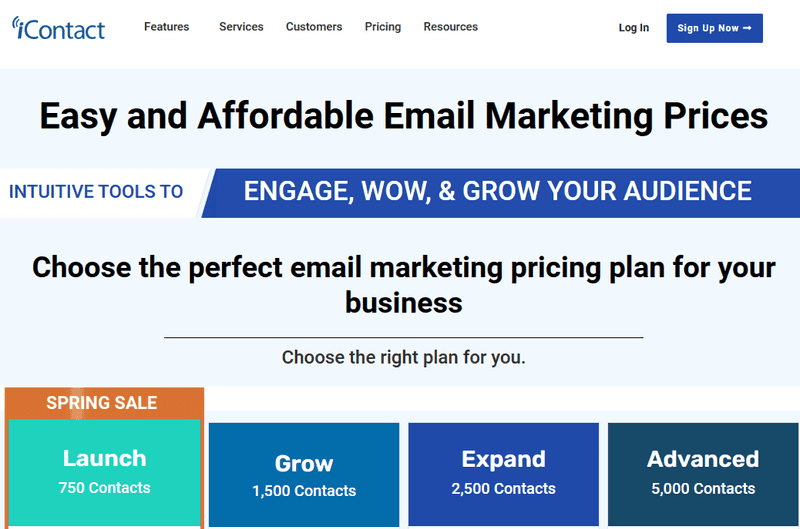Go to the Pricing page
The image size is (800, 529).
pyautogui.click(x=383, y=27)
